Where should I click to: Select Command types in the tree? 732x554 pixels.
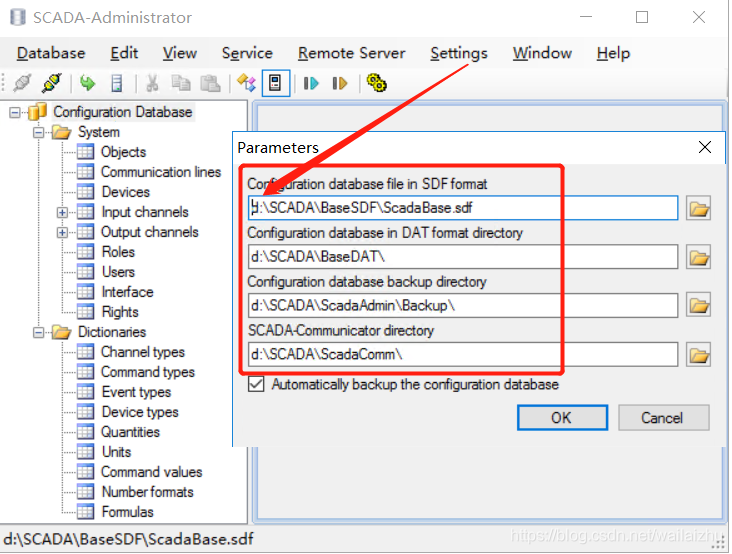(148, 372)
